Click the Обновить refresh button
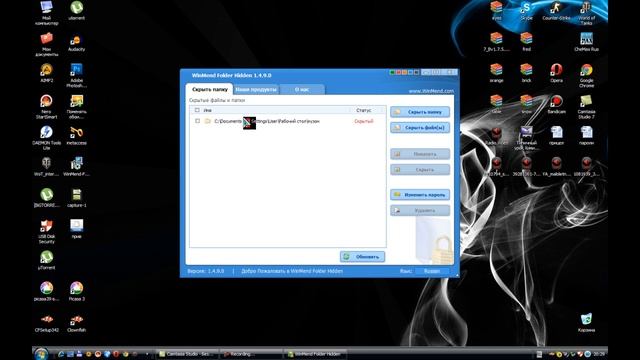The height and width of the screenshot is (360, 640). point(362,257)
